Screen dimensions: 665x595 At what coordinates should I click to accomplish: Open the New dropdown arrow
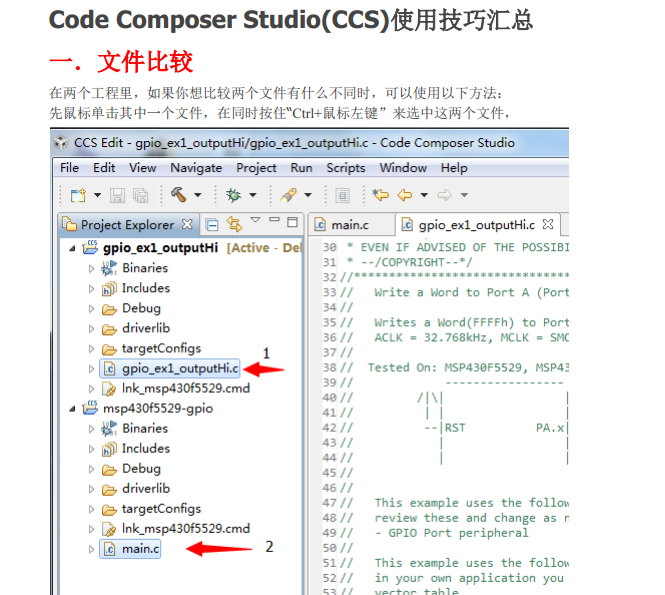click(98, 195)
